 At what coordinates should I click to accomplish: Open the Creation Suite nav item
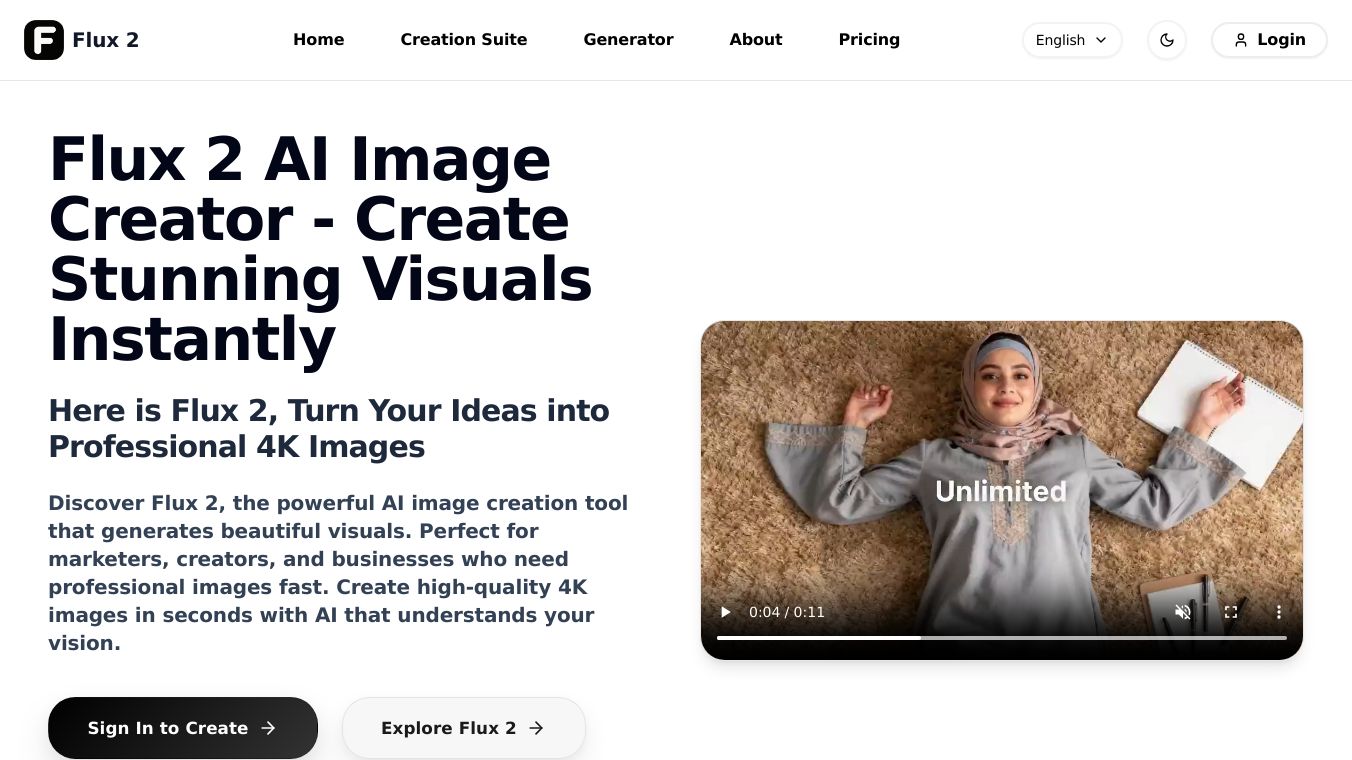tap(464, 40)
